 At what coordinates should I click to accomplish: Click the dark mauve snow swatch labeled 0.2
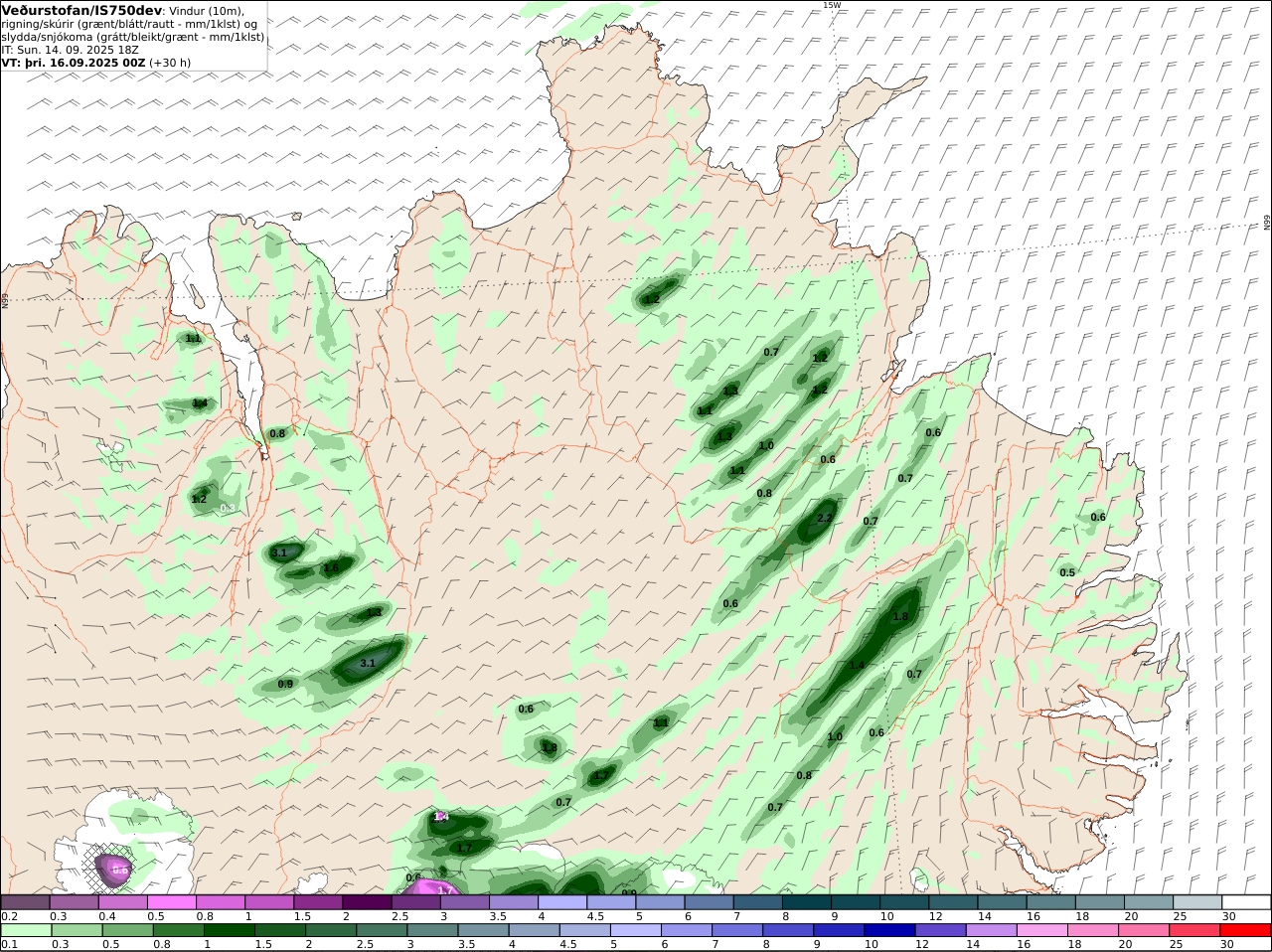tap(25, 901)
